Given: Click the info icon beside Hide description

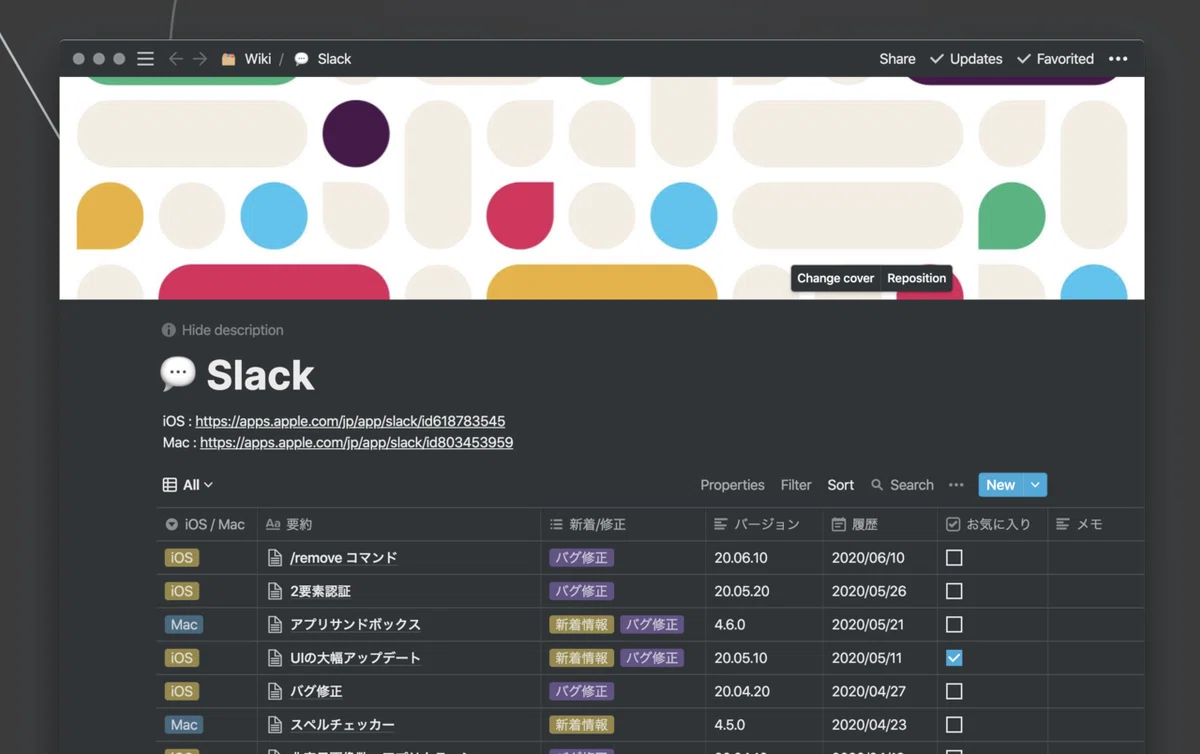Looking at the screenshot, I should pyautogui.click(x=169, y=330).
